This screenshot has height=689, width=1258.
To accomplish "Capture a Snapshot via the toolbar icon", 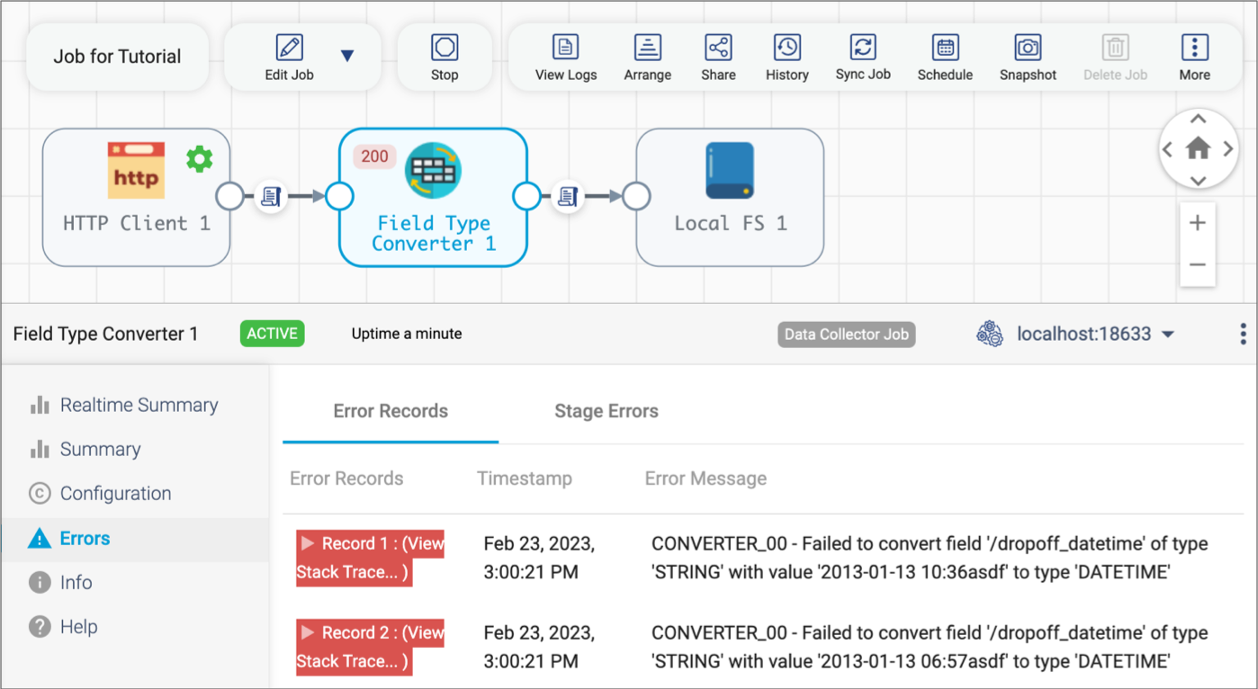I will (1027, 47).
